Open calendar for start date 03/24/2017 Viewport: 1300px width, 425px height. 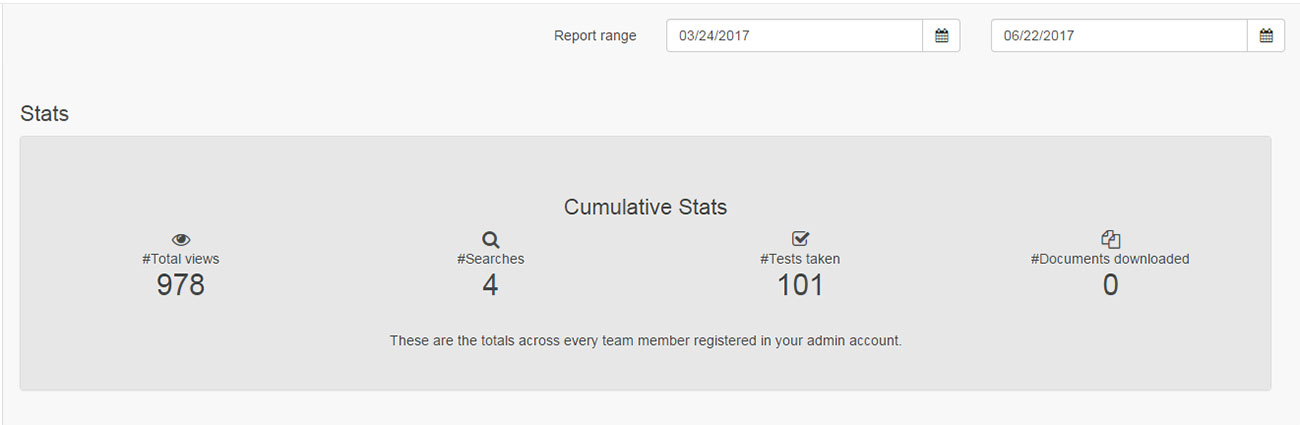point(941,36)
